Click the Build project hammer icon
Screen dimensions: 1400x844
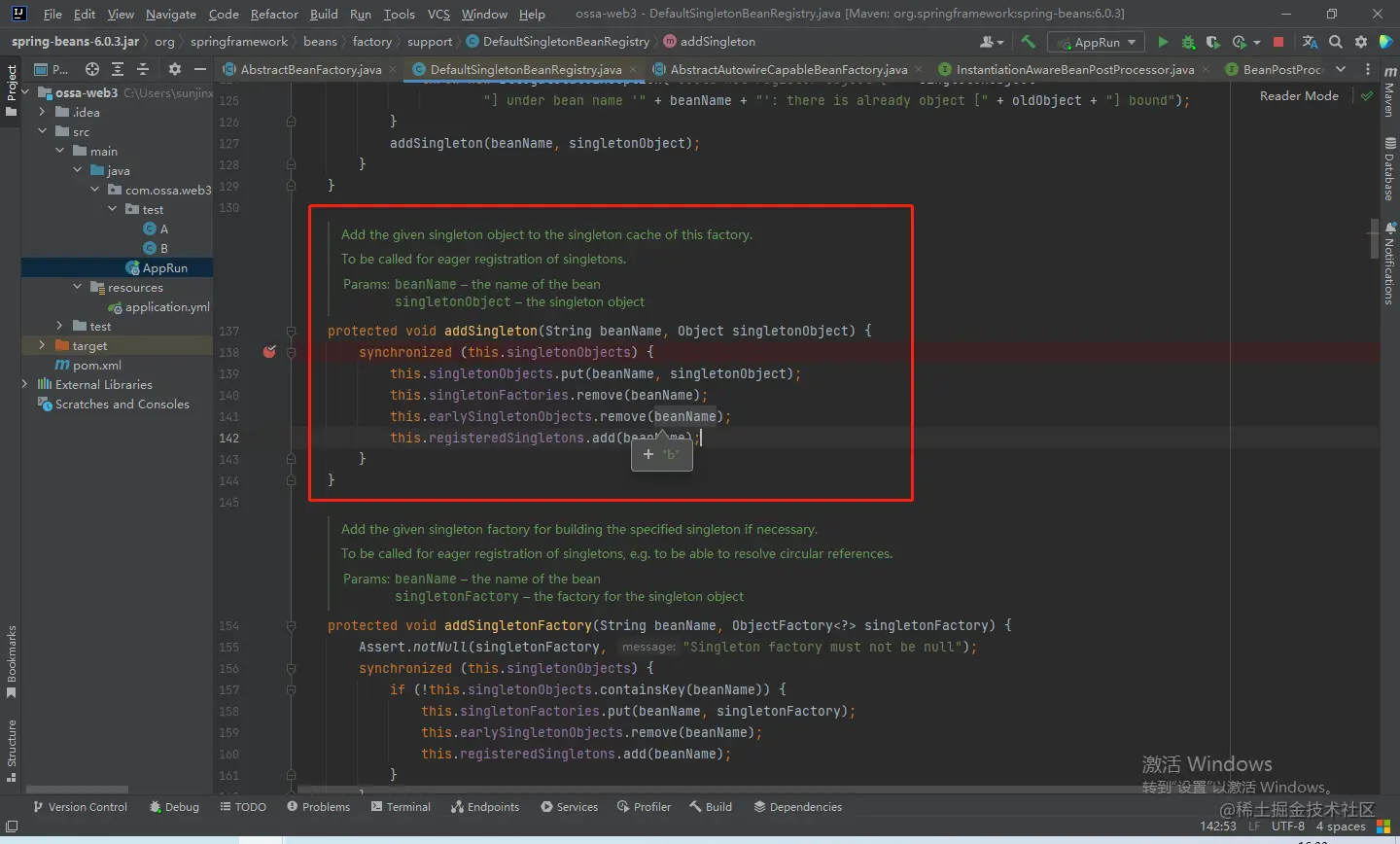pos(1028,42)
